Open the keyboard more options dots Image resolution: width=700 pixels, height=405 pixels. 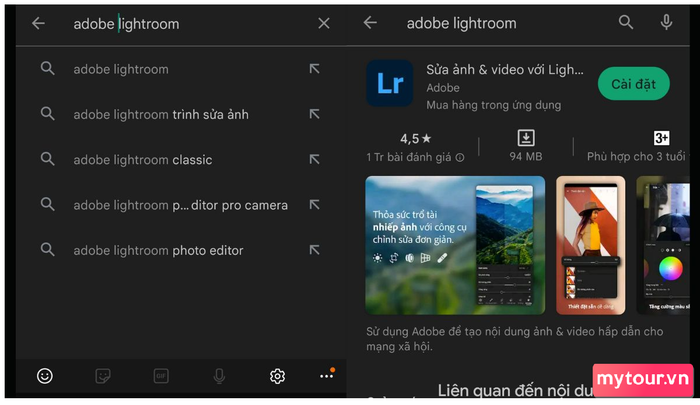pos(327,375)
